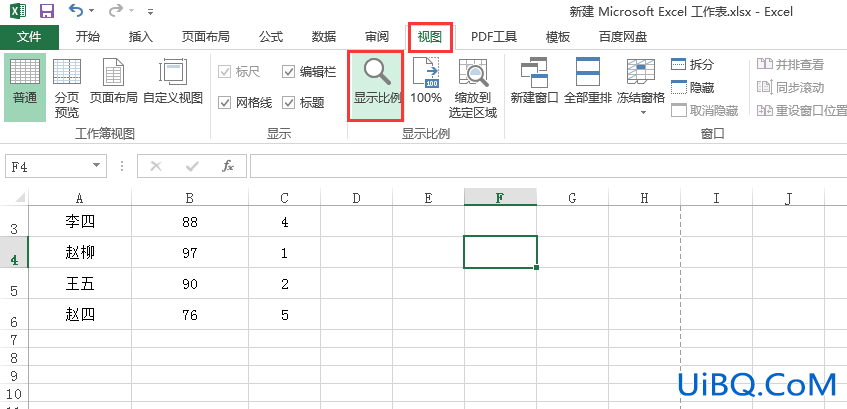This screenshot has height=409, width=847.
Task: Click inside the Name Box showing F4
Action: tap(46, 166)
